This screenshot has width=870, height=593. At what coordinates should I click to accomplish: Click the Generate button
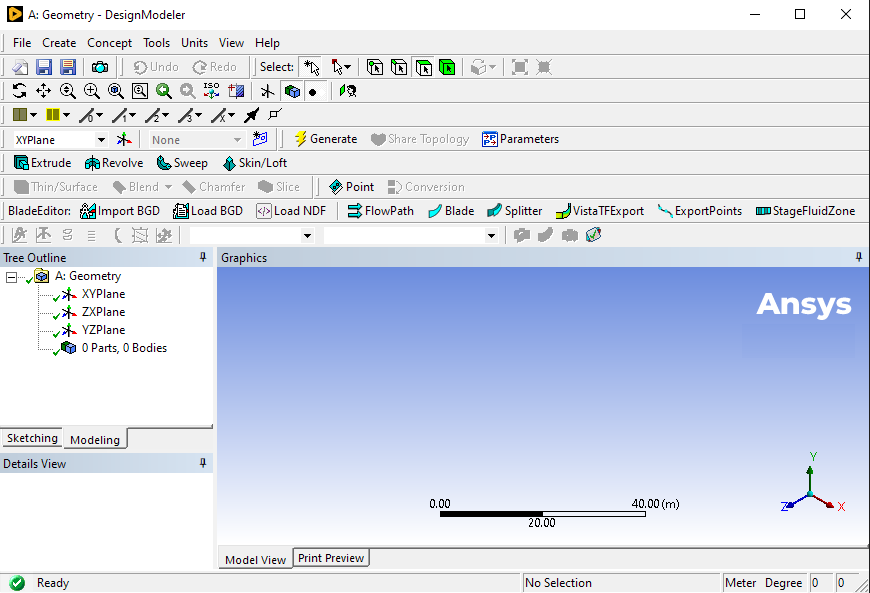point(325,139)
